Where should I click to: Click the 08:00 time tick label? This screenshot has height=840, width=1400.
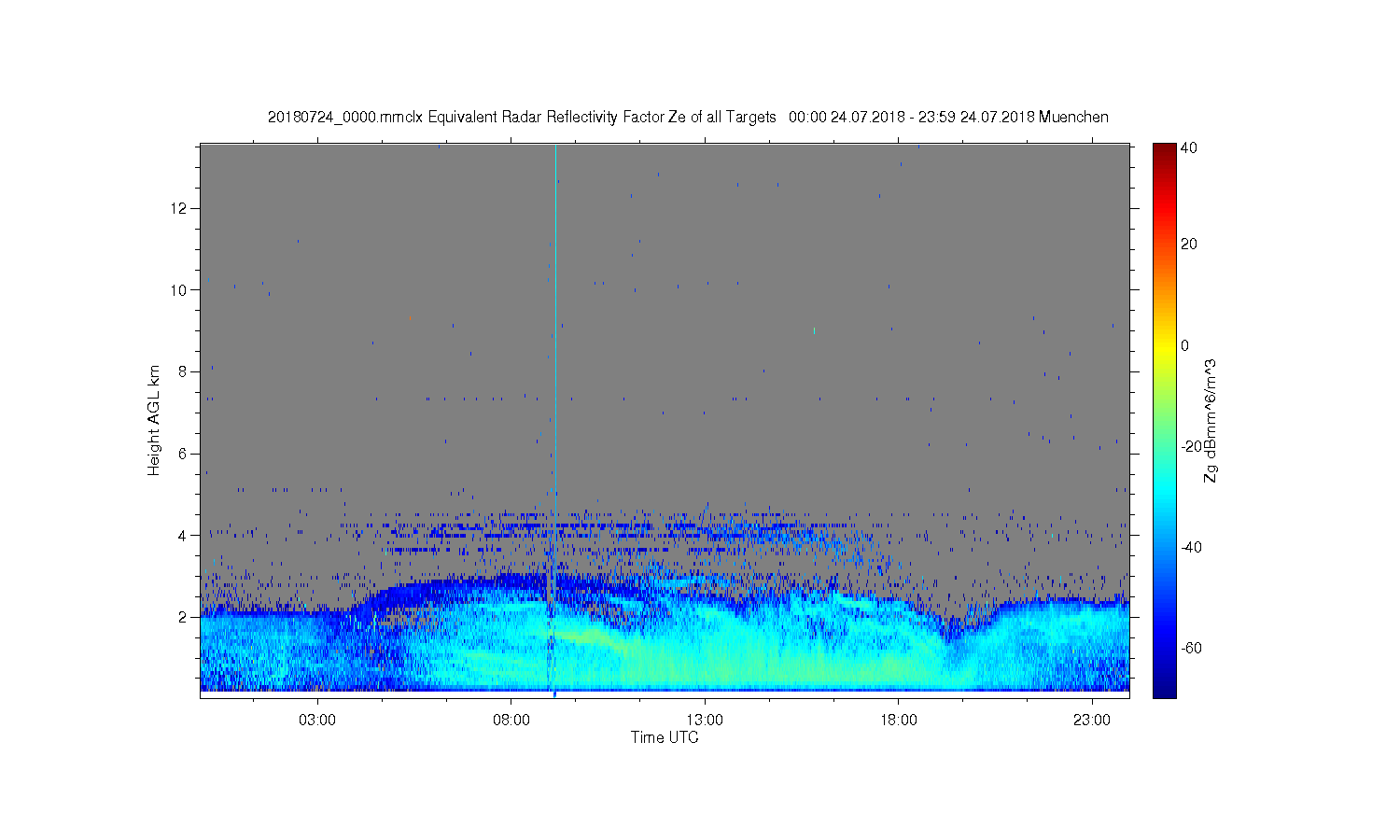[x=511, y=721]
